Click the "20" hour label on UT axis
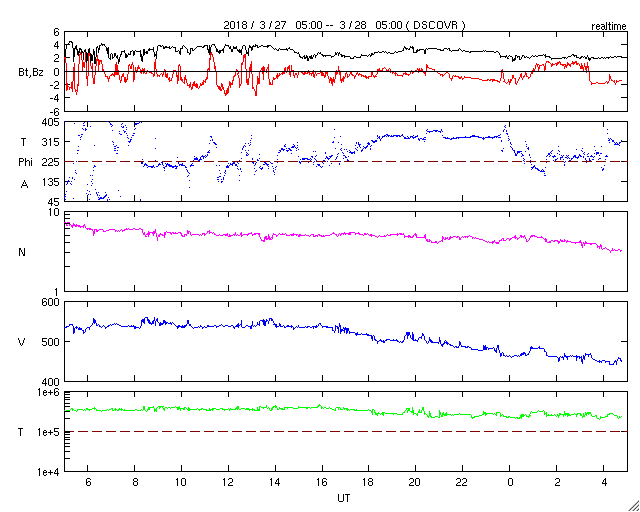The height and width of the screenshot is (512, 640). (416, 482)
